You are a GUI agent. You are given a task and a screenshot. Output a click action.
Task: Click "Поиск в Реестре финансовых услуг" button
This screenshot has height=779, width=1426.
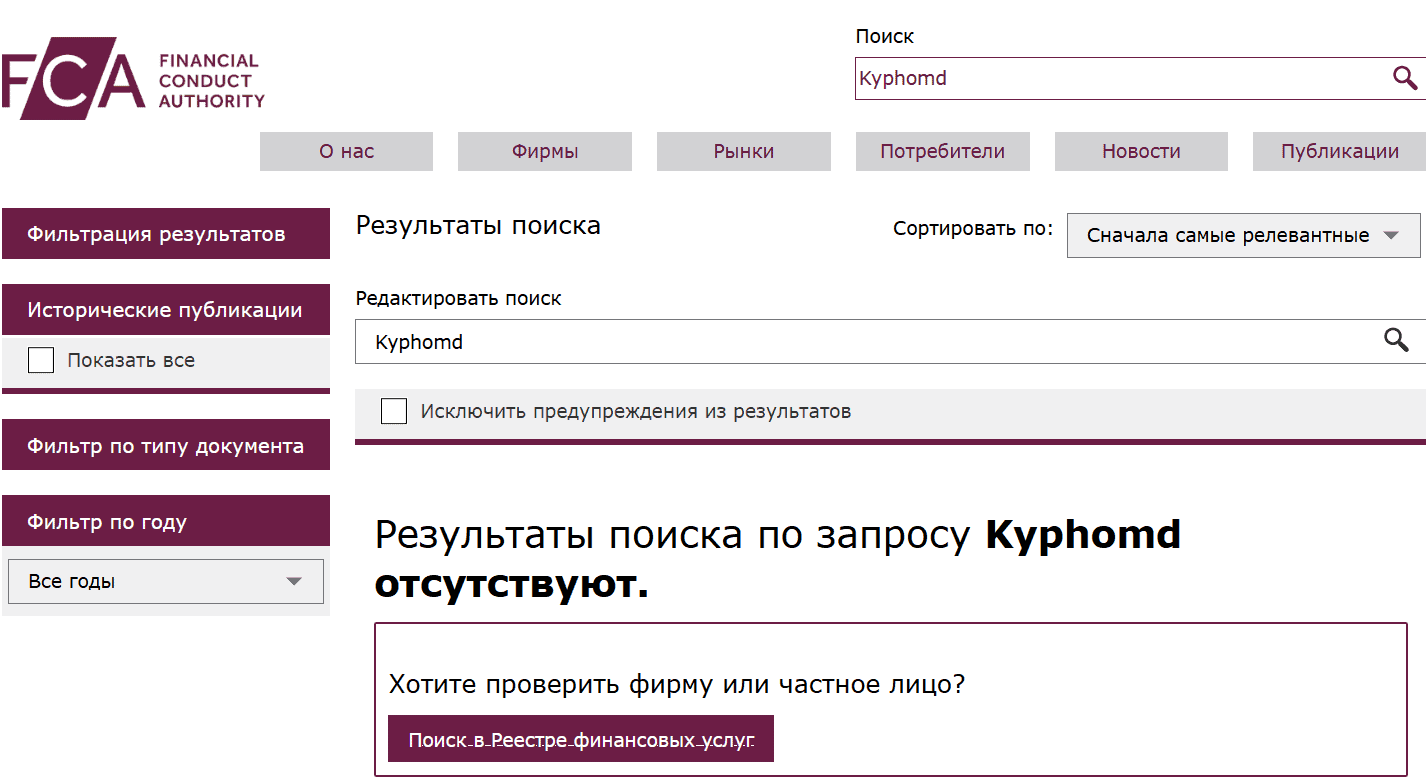[x=580, y=738]
